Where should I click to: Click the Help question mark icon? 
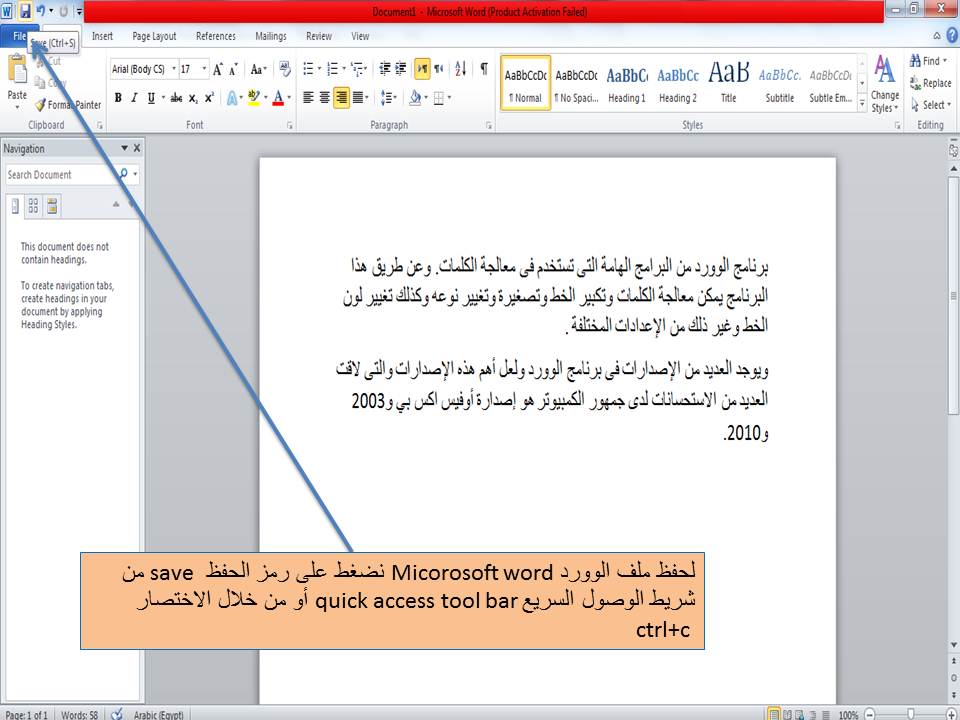[952, 36]
